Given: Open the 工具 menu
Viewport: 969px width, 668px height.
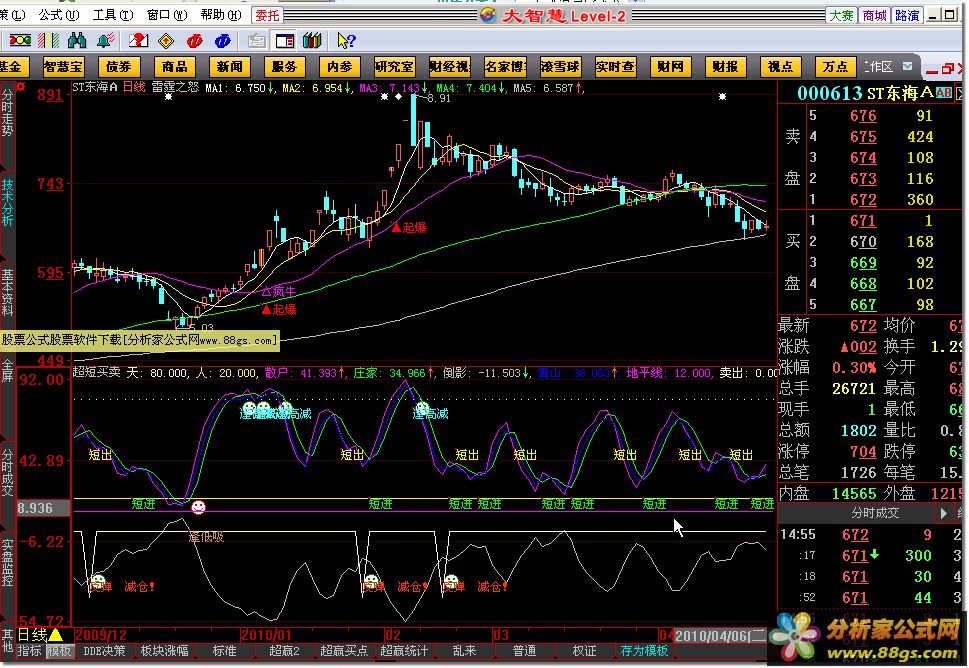Looking at the screenshot, I should coord(108,15).
